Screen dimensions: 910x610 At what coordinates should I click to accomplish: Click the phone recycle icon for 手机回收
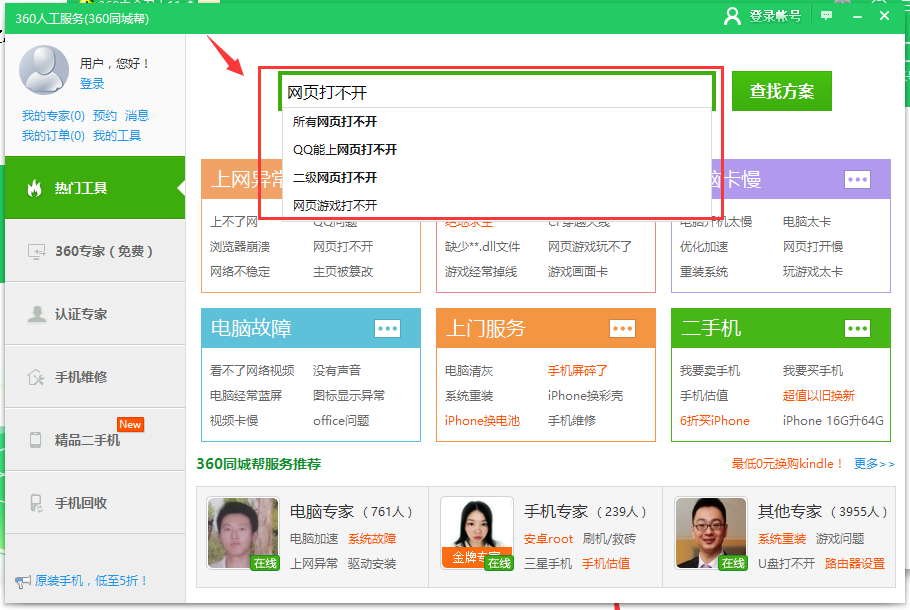35,502
